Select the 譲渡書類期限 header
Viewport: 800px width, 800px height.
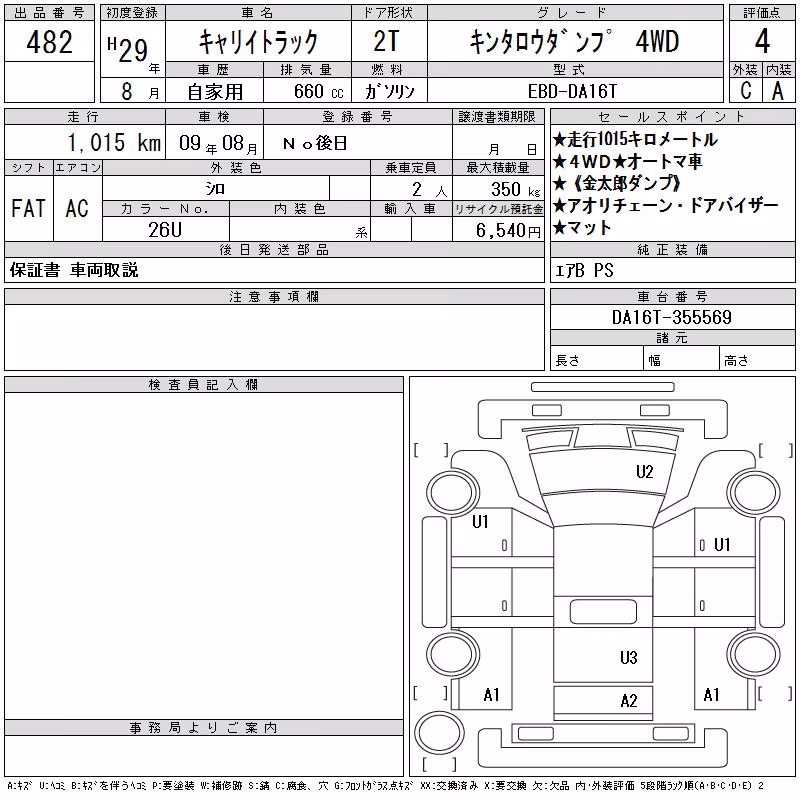pos(497,117)
